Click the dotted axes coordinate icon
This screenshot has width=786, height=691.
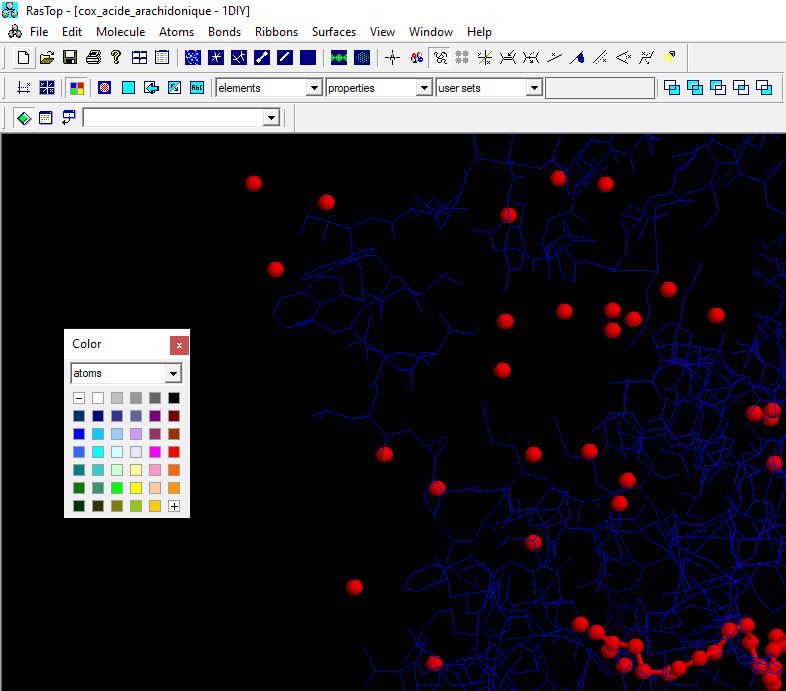23,88
